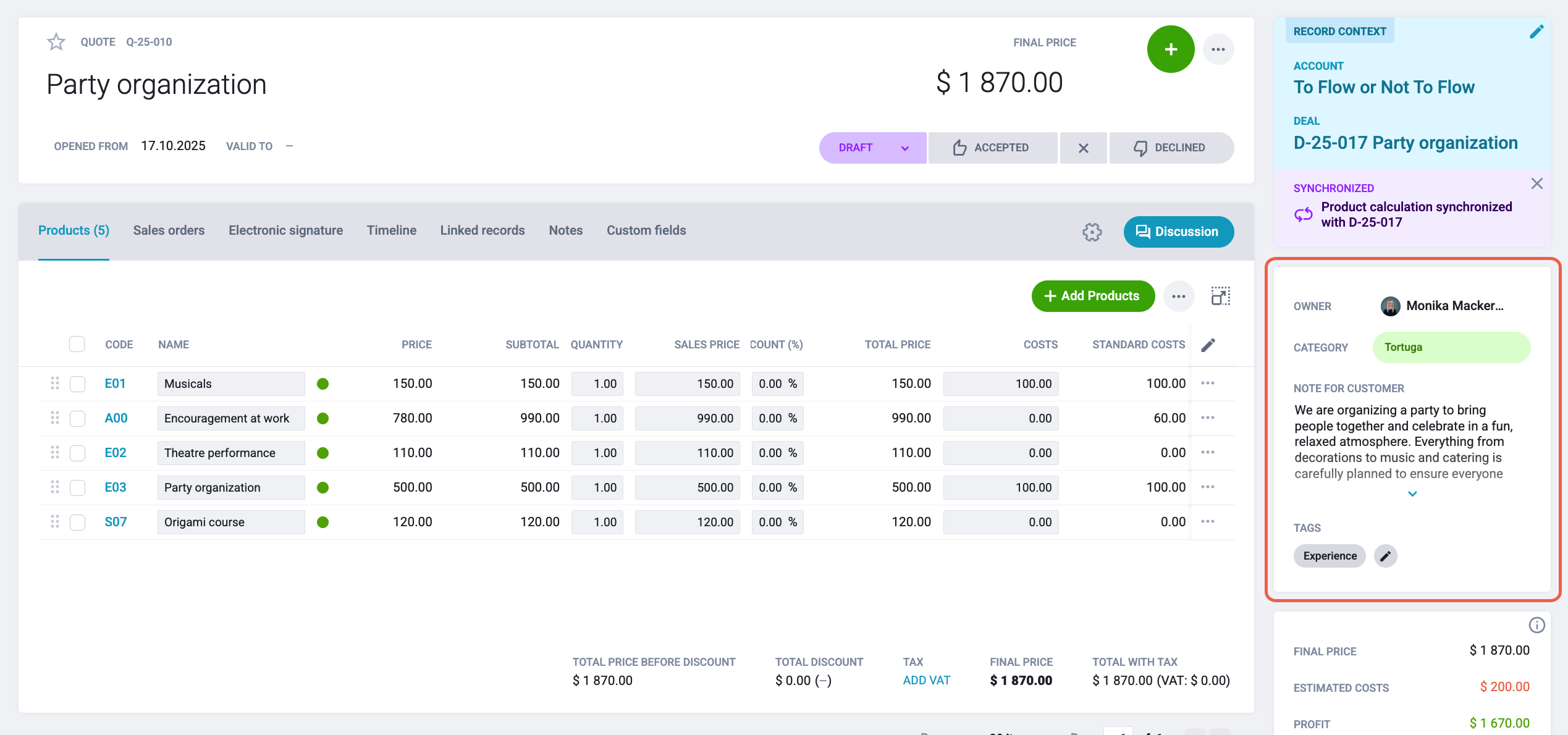Screen dimensions: 1568x735
Task: Click green status dot for Theatre performance
Action: coord(322,453)
